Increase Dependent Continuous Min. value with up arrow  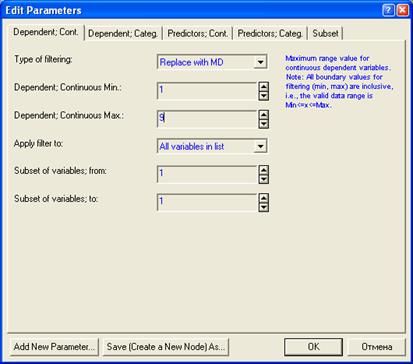coord(263,87)
